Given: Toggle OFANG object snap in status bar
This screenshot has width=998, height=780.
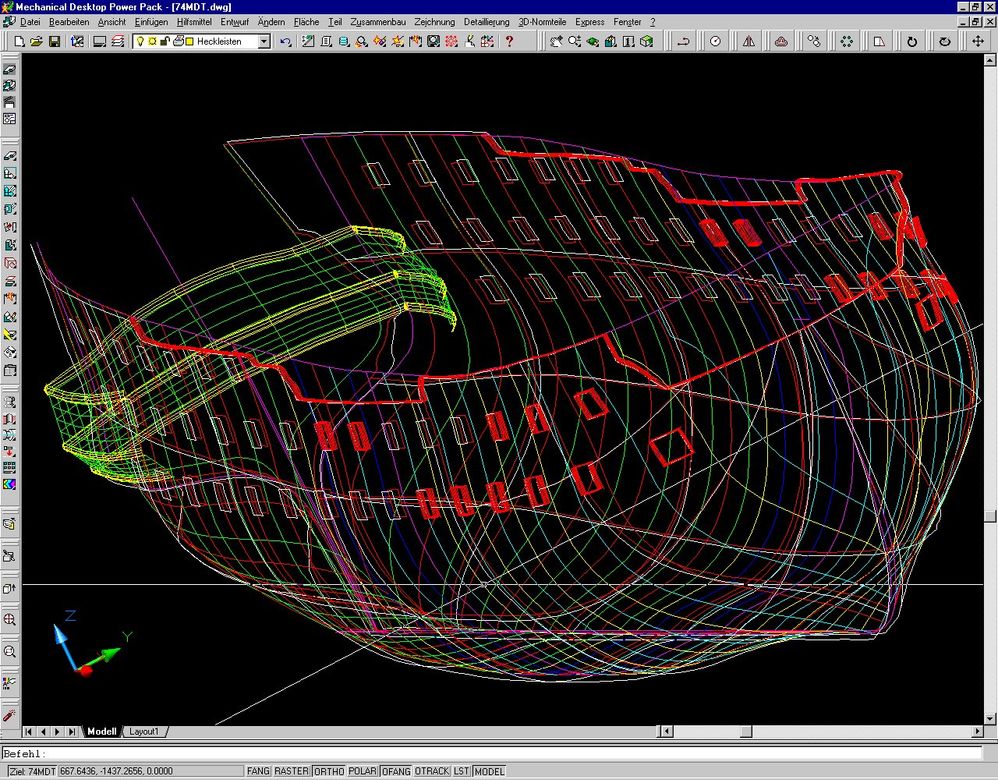Looking at the screenshot, I should pyautogui.click(x=395, y=771).
